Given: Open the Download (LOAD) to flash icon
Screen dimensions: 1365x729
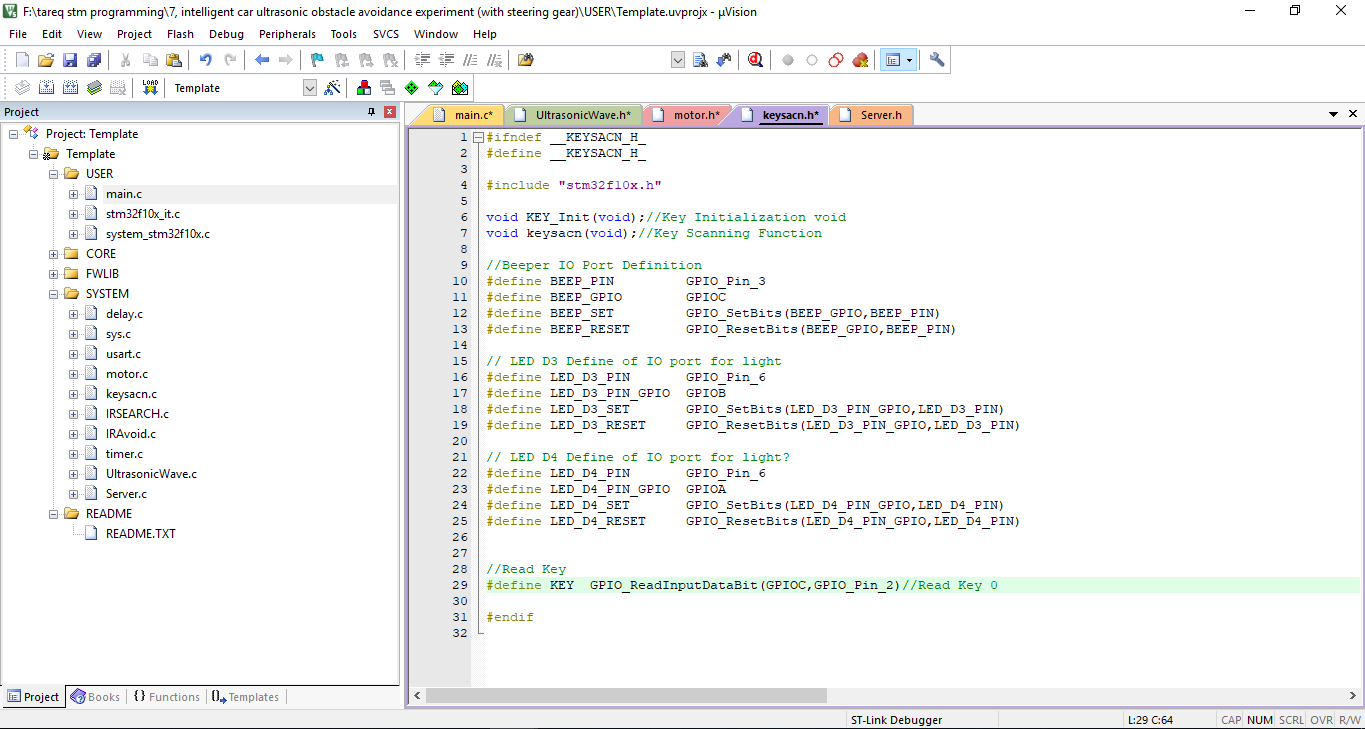Looking at the screenshot, I should coord(150,88).
